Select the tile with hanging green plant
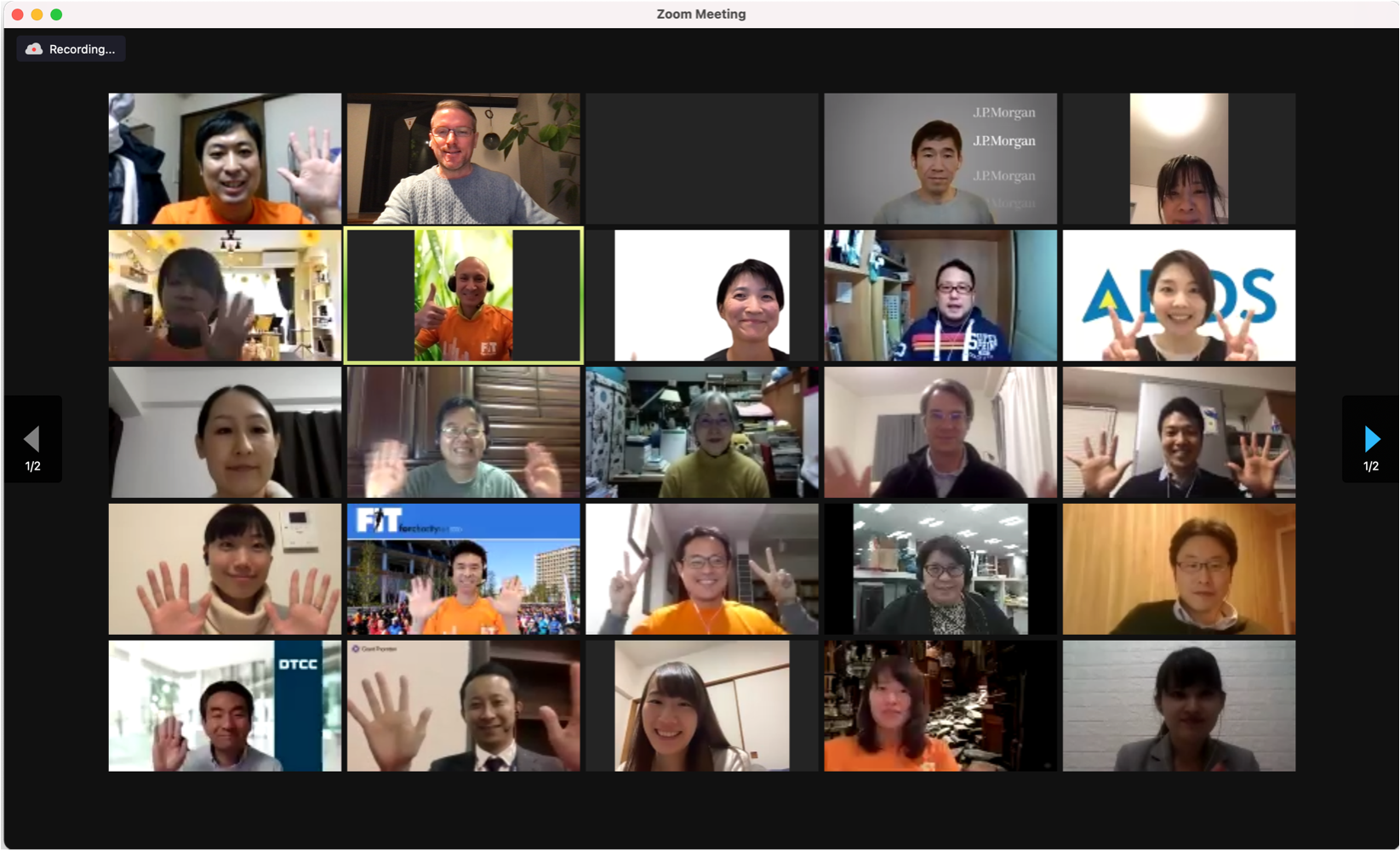This screenshot has height=850, width=1400. coord(463,159)
